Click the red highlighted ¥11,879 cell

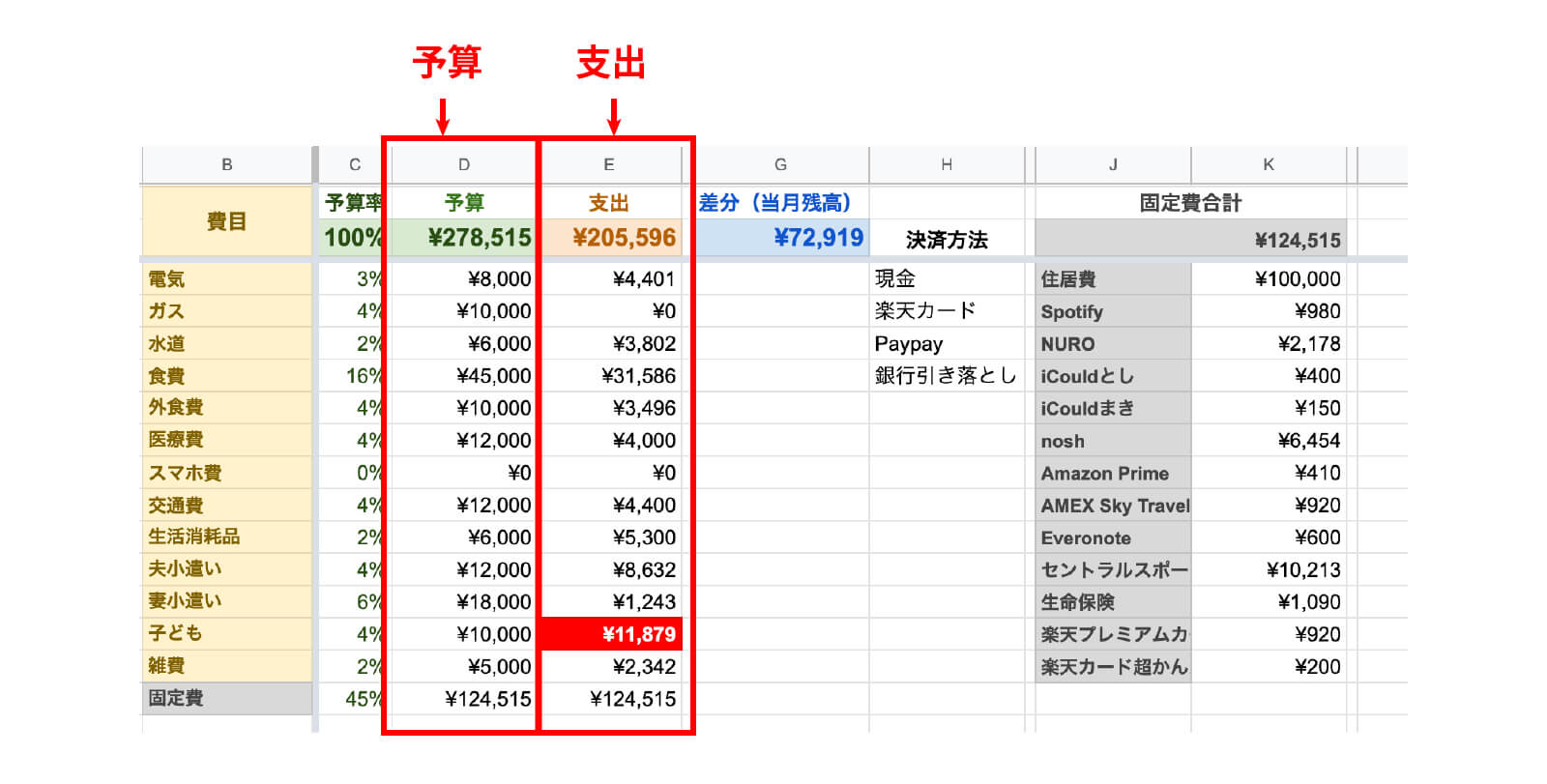click(x=611, y=634)
